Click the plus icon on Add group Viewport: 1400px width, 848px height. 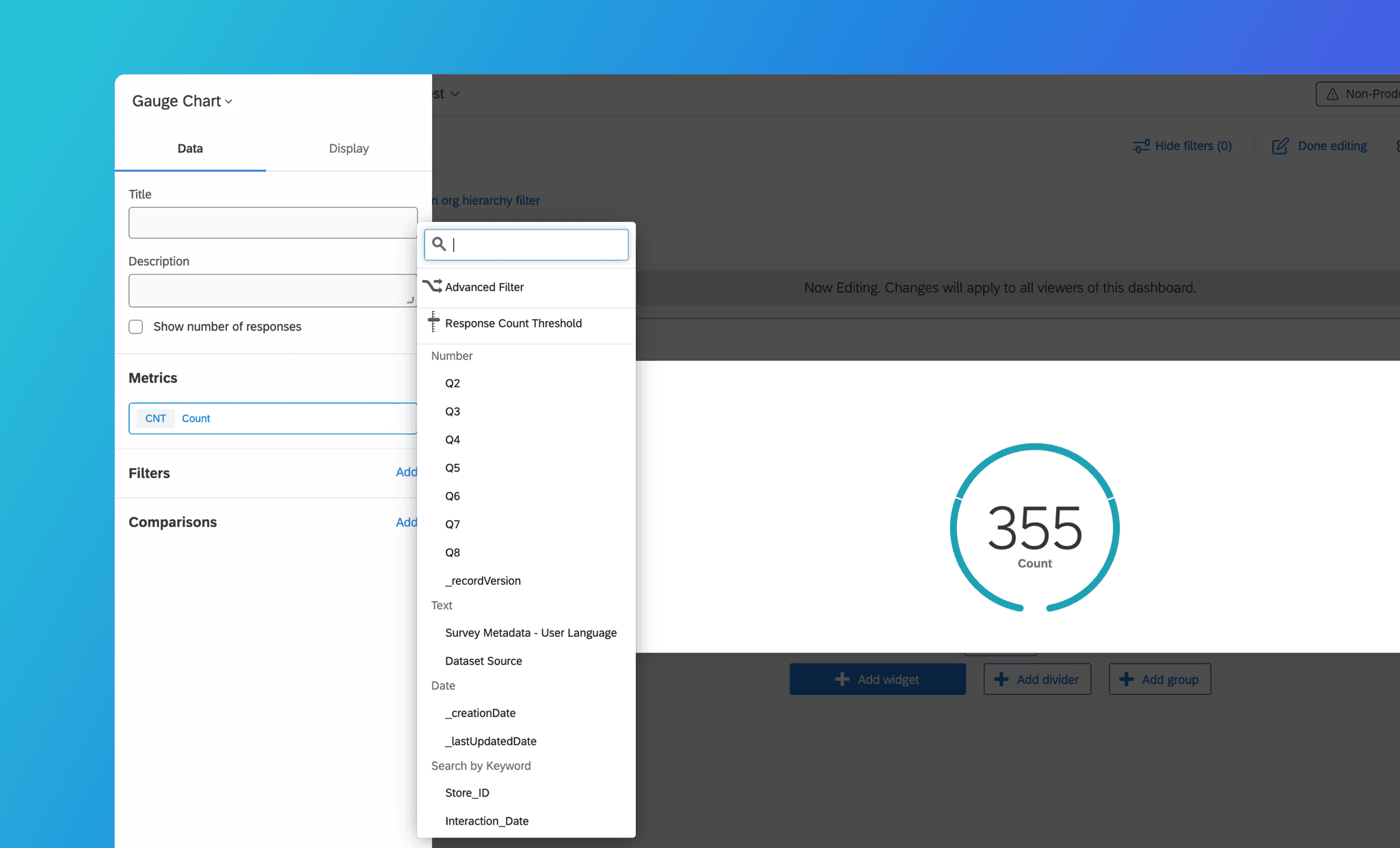[1127, 679]
